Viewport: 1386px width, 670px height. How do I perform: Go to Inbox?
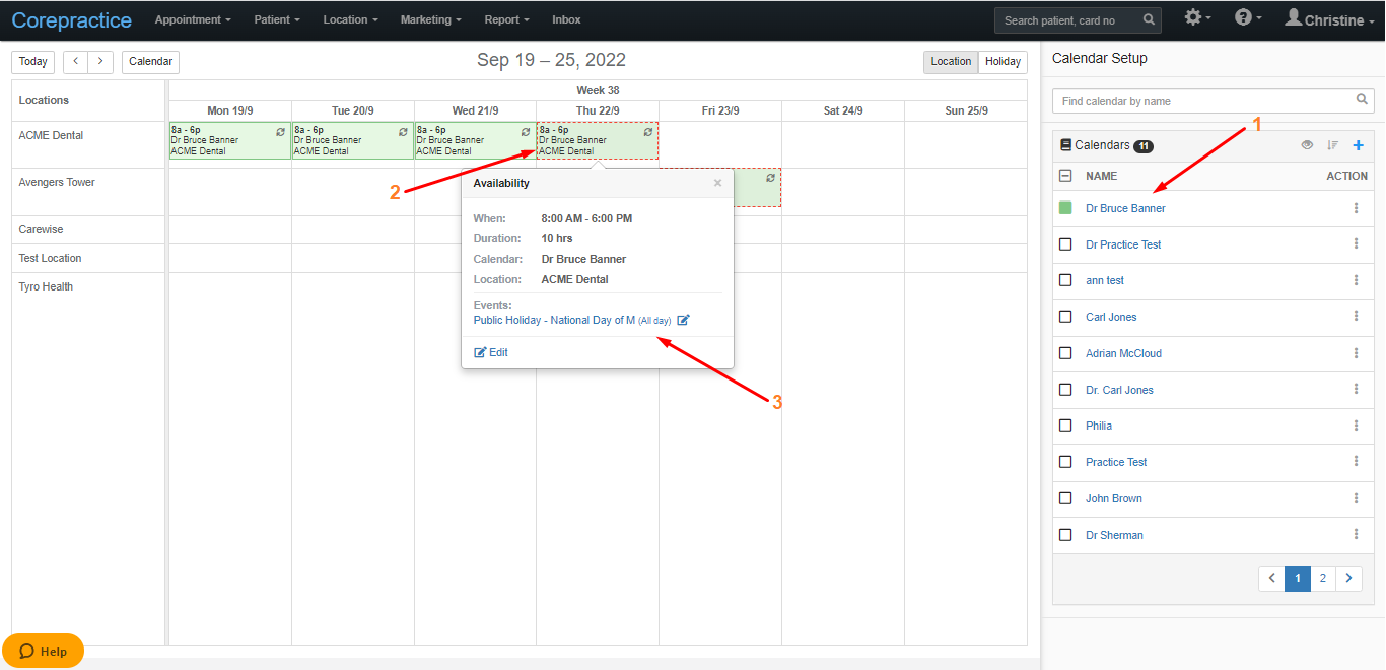pyautogui.click(x=566, y=20)
